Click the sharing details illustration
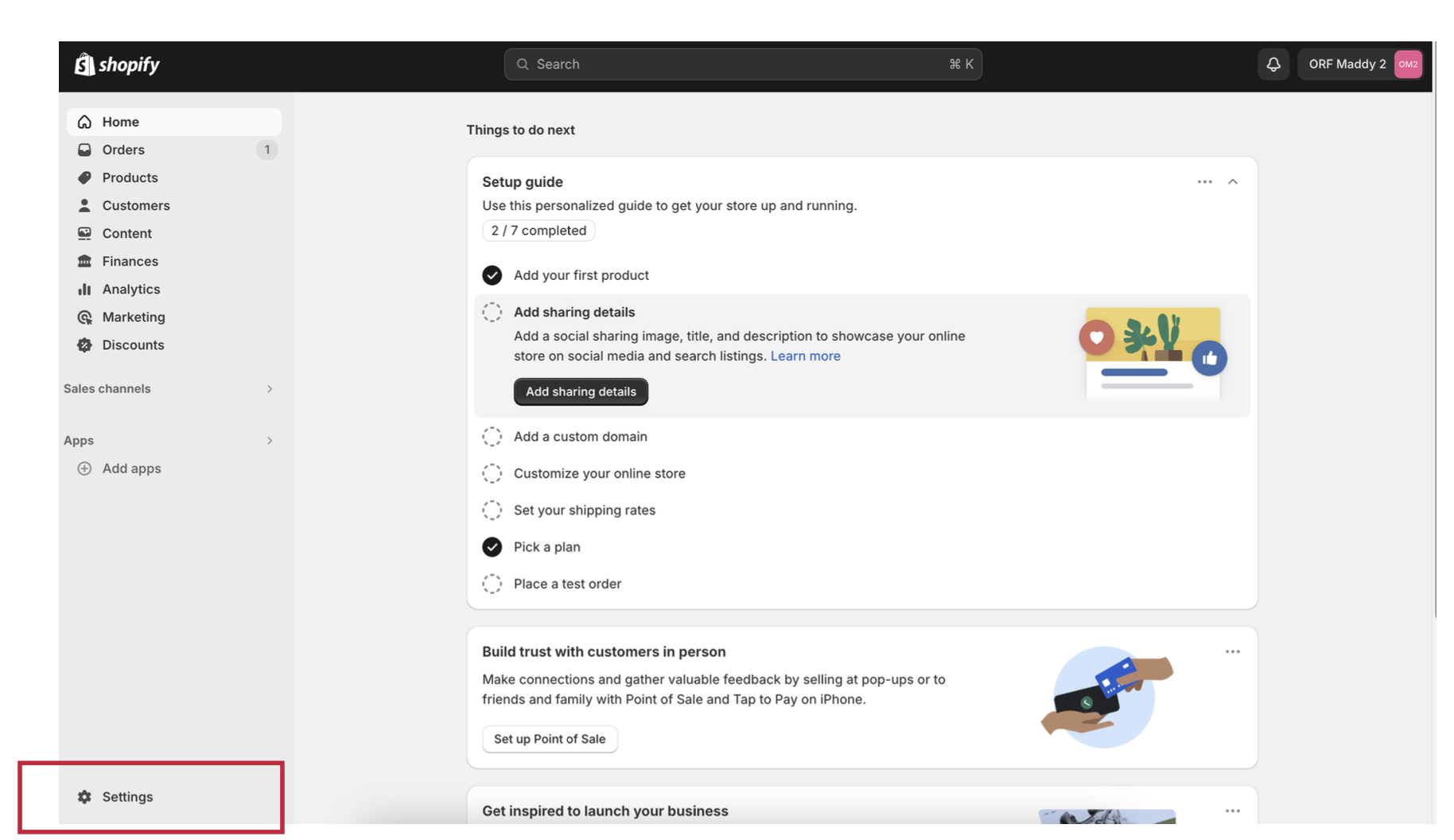Screen dimensions: 1454x840 (1153, 352)
